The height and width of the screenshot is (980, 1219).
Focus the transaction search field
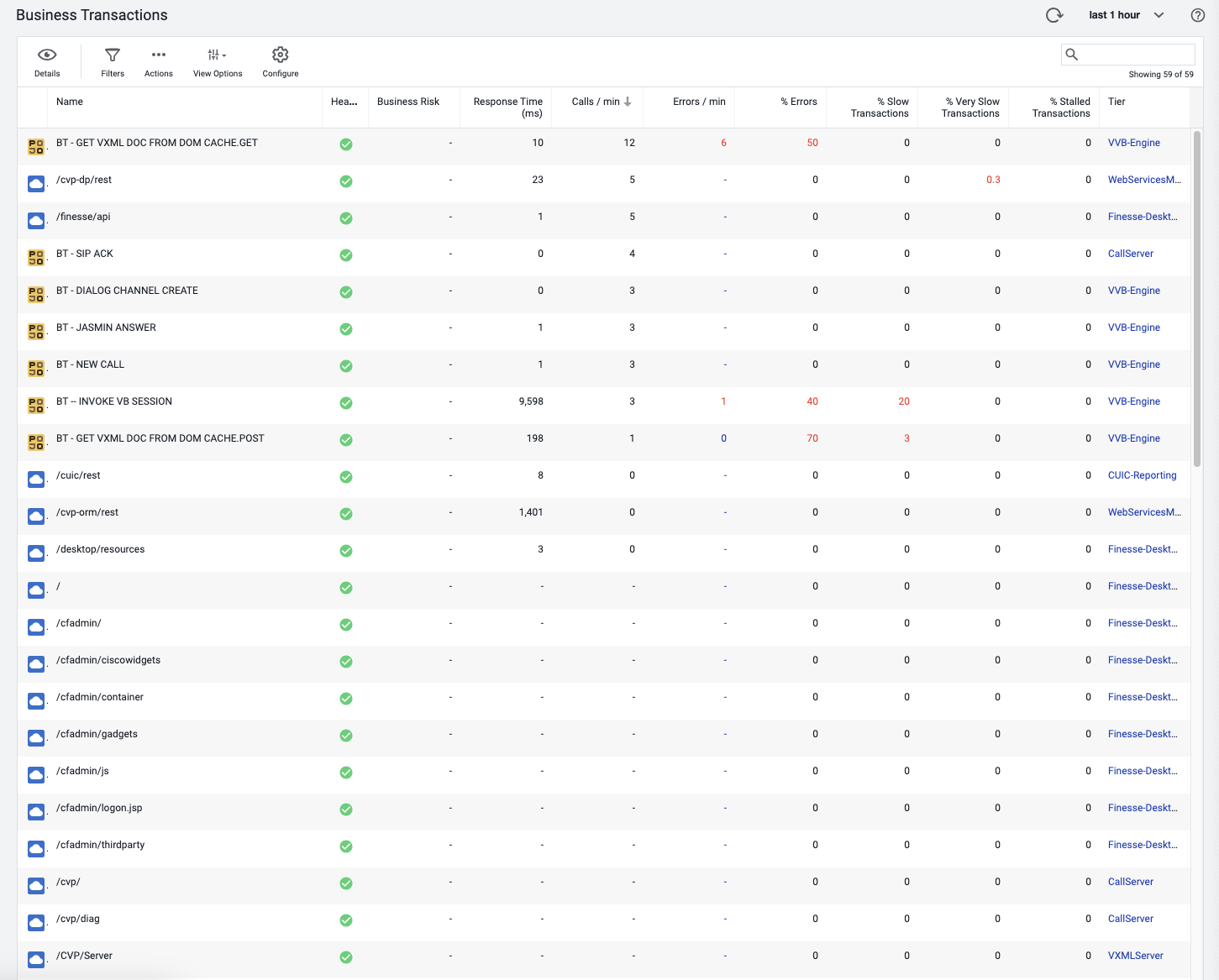coord(1127,55)
